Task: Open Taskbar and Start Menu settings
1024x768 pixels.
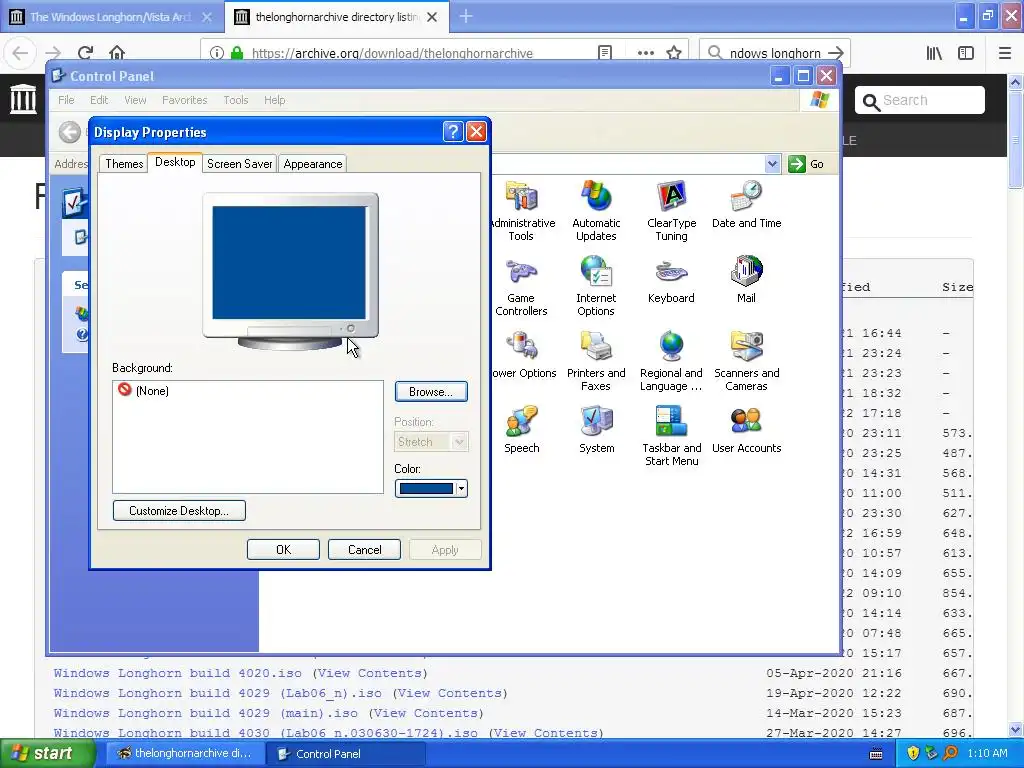Action: click(671, 436)
